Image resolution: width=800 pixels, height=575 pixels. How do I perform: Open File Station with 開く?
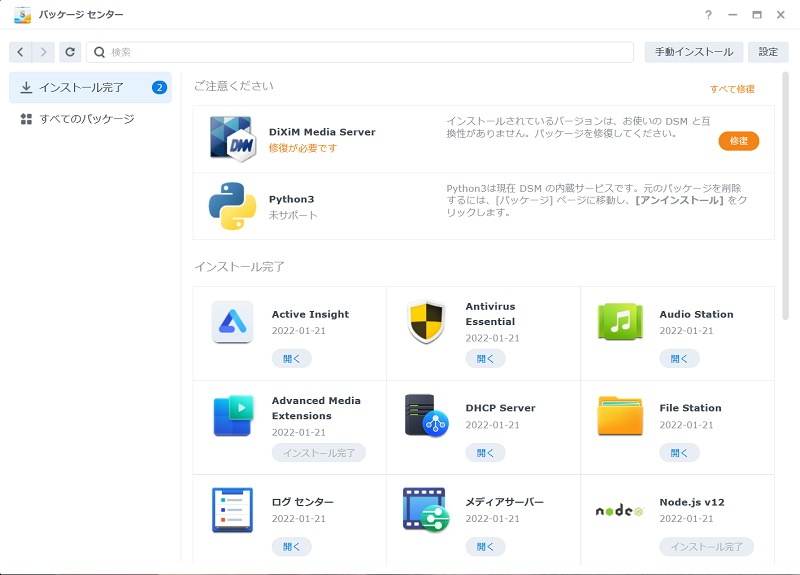pyautogui.click(x=679, y=453)
